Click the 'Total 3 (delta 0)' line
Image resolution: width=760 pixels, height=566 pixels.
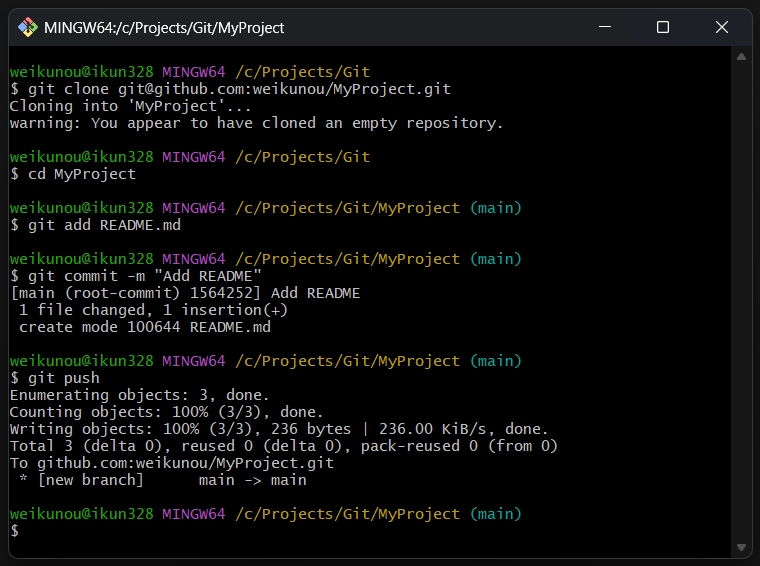coord(284,446)
